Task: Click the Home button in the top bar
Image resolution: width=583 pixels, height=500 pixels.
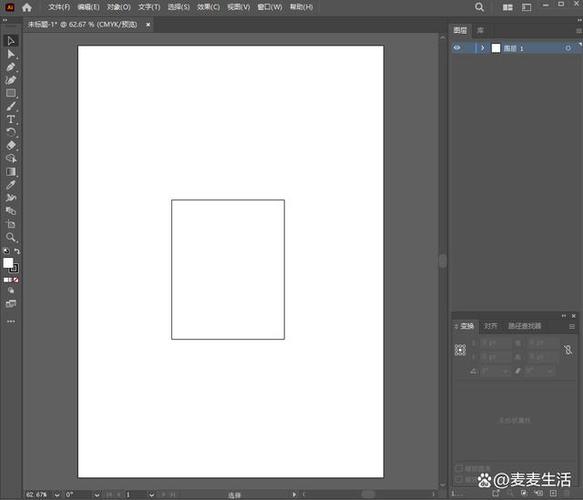Action: pyautogui.click(x=27, y=7)
